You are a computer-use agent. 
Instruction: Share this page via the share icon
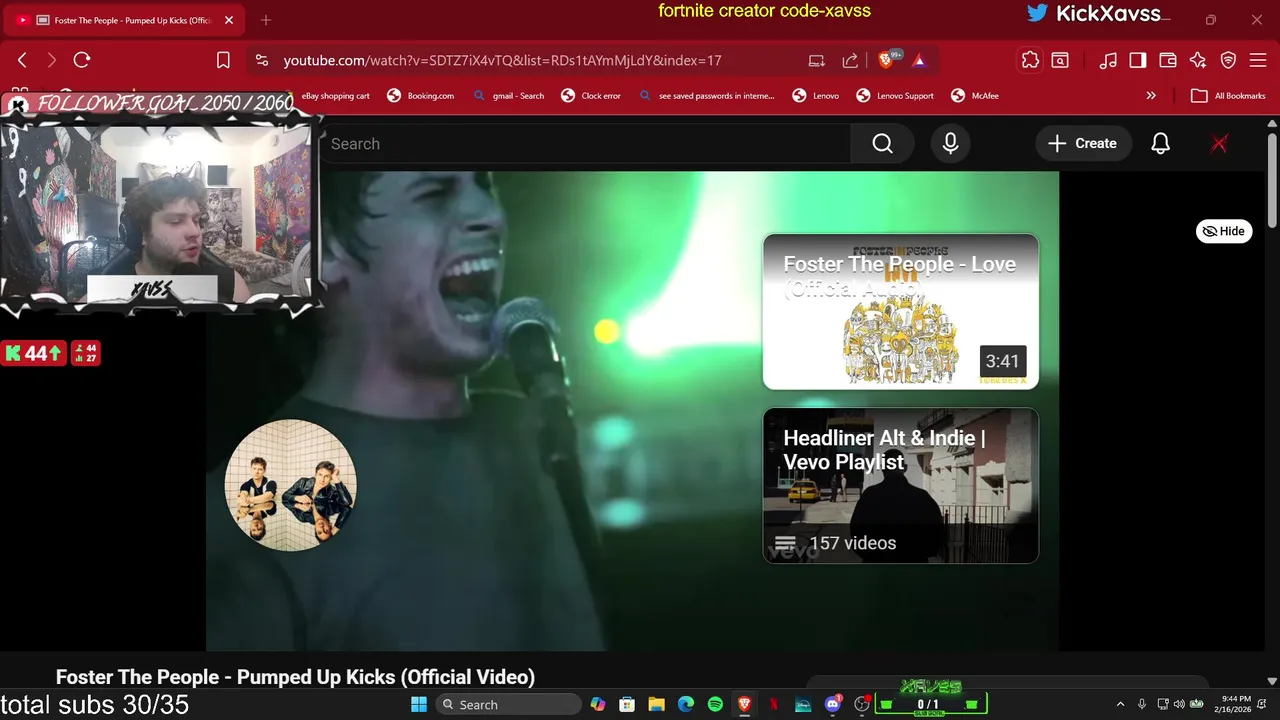click(x=850, y=60)
